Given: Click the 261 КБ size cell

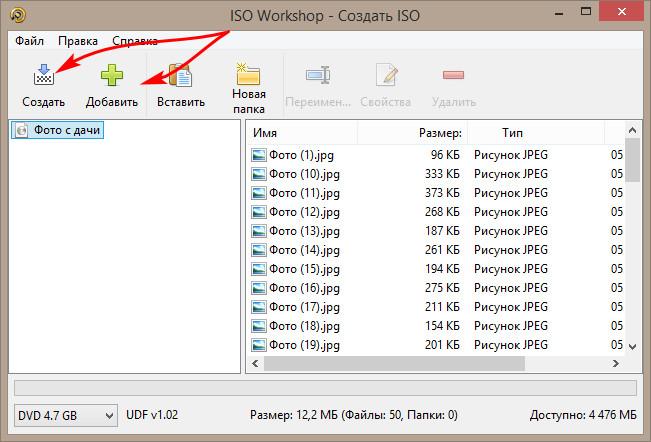Looking at the screenshot, I should (x=442, y=250).
